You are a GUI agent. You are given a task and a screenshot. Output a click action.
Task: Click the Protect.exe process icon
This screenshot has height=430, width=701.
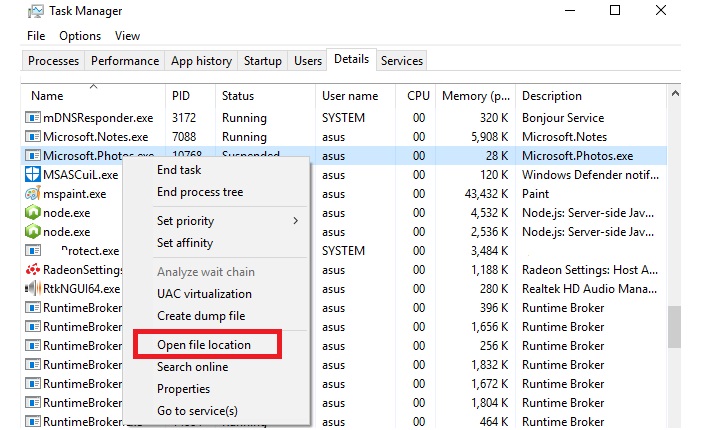click(x=33, y=250)
